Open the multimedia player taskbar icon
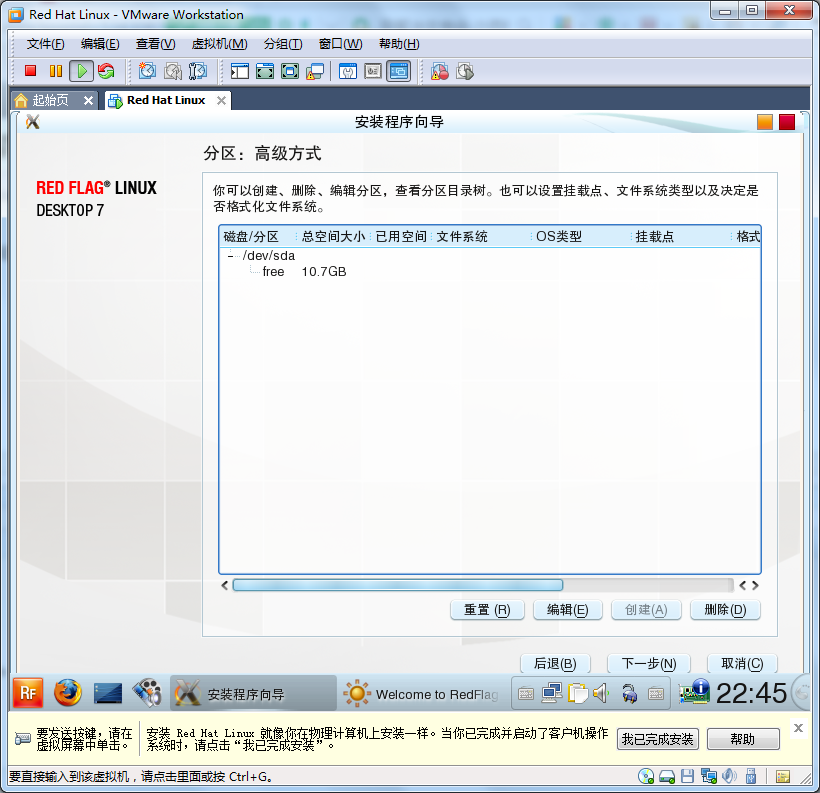Viewport: 820px width, 793px height. [147, 693]
